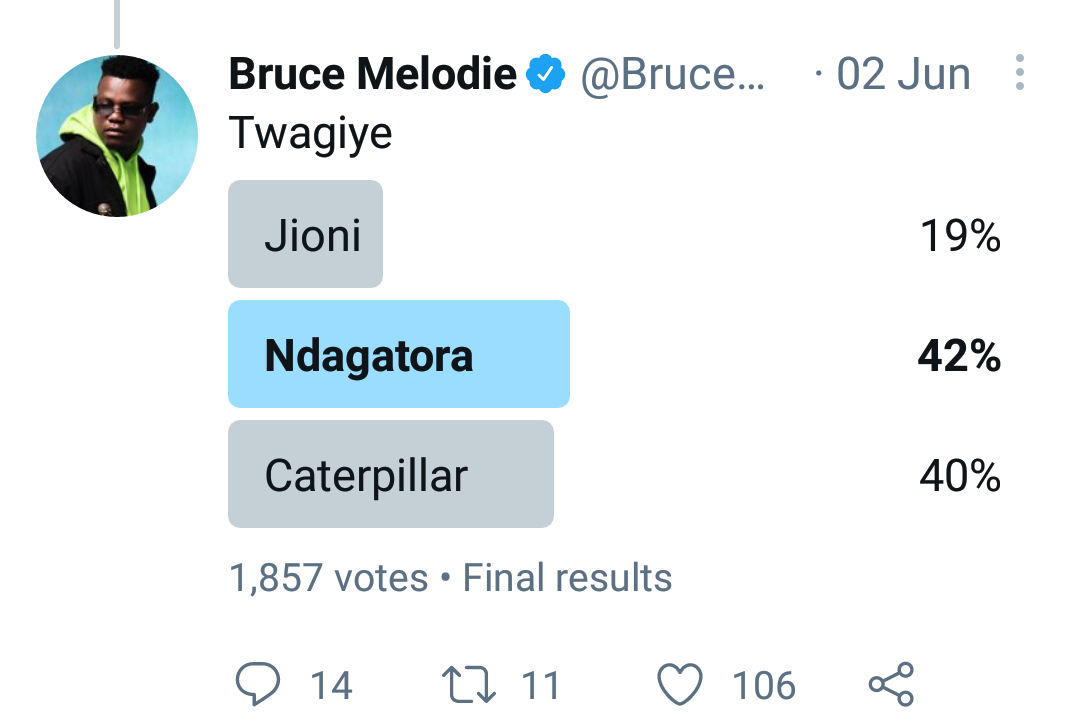Click the reply count 14

pyautogui.click(x=331, y=686)
